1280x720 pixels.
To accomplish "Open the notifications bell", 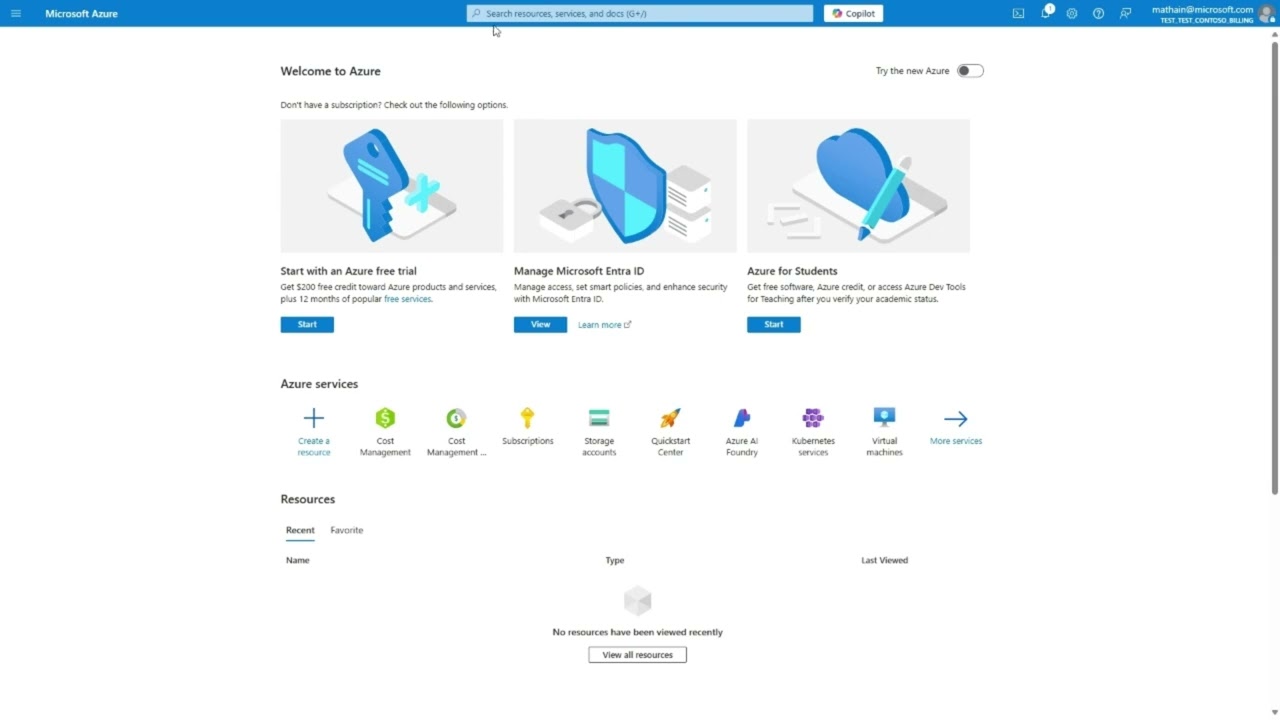I will (1046, 13).
